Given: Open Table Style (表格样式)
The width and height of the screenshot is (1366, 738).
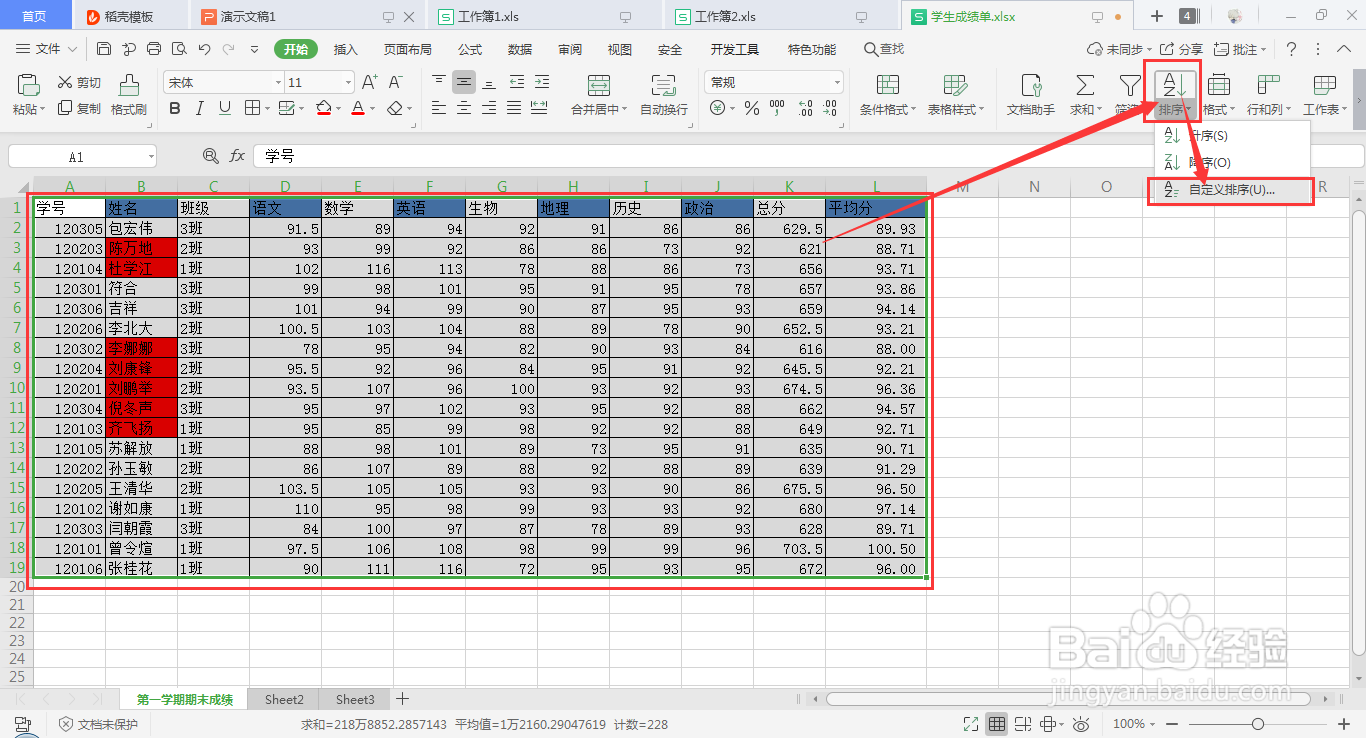Looking at the screenshot, I should click(x=956, y=95).
